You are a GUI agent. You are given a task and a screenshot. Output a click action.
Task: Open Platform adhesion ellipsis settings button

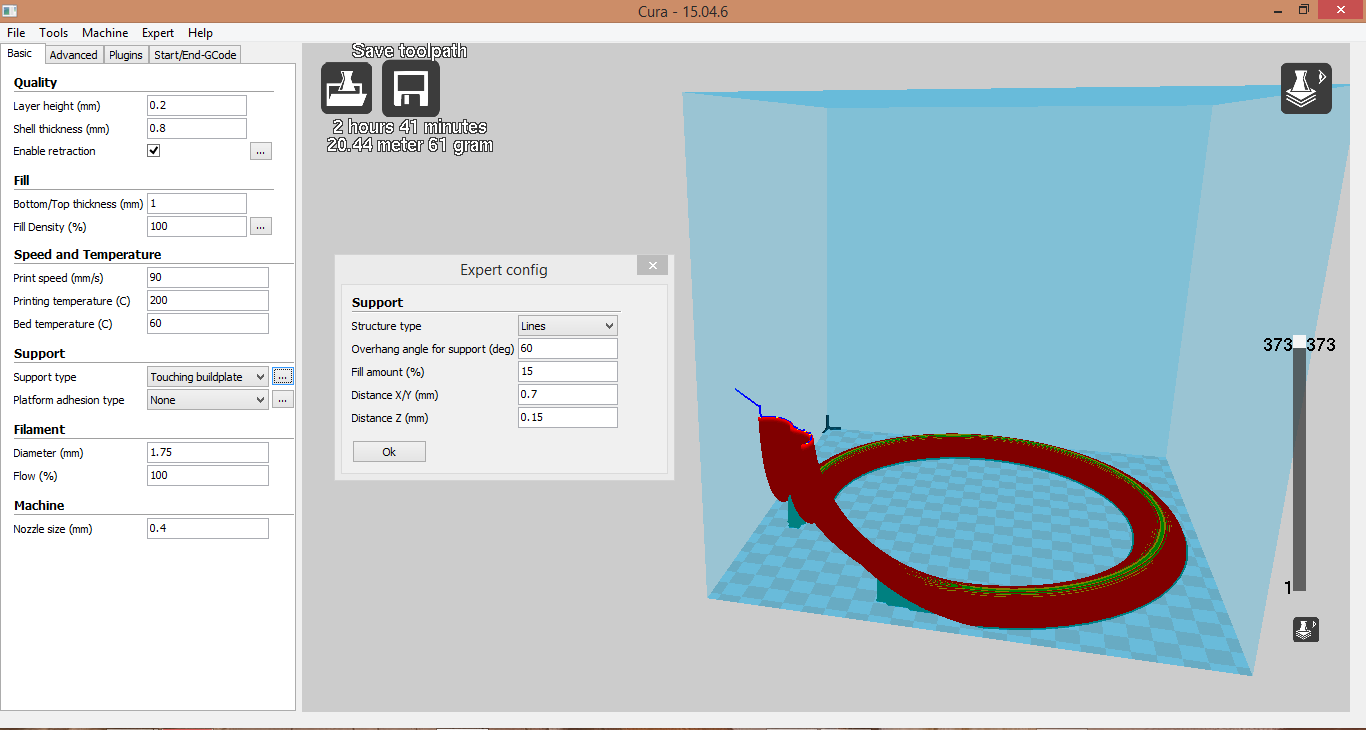(x=283, y=400)
